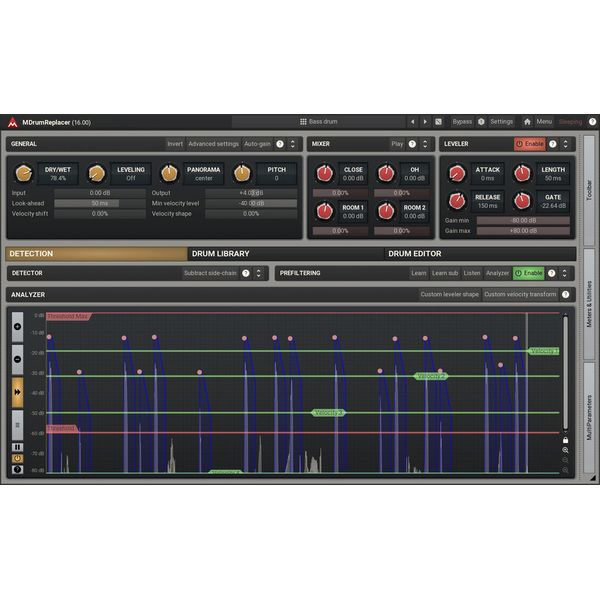600x600 pixels.
Task: Open the Menu button
Action: coord(544,122)
